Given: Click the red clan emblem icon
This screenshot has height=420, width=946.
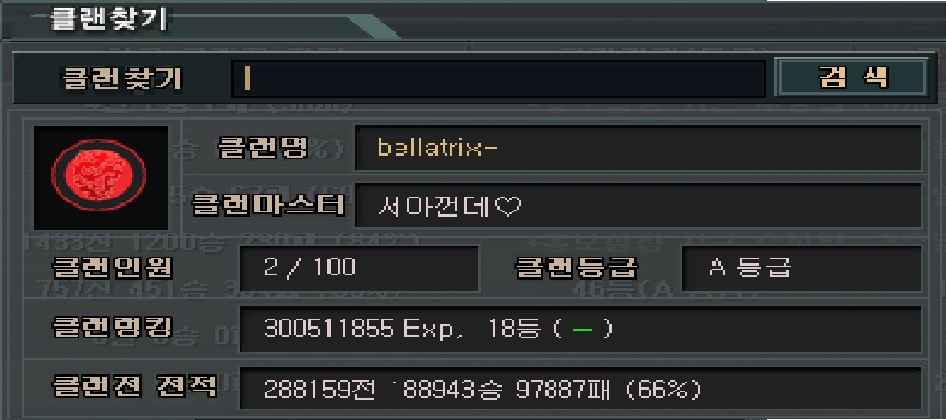Looking at the screenshot, I should coord(99,178).
